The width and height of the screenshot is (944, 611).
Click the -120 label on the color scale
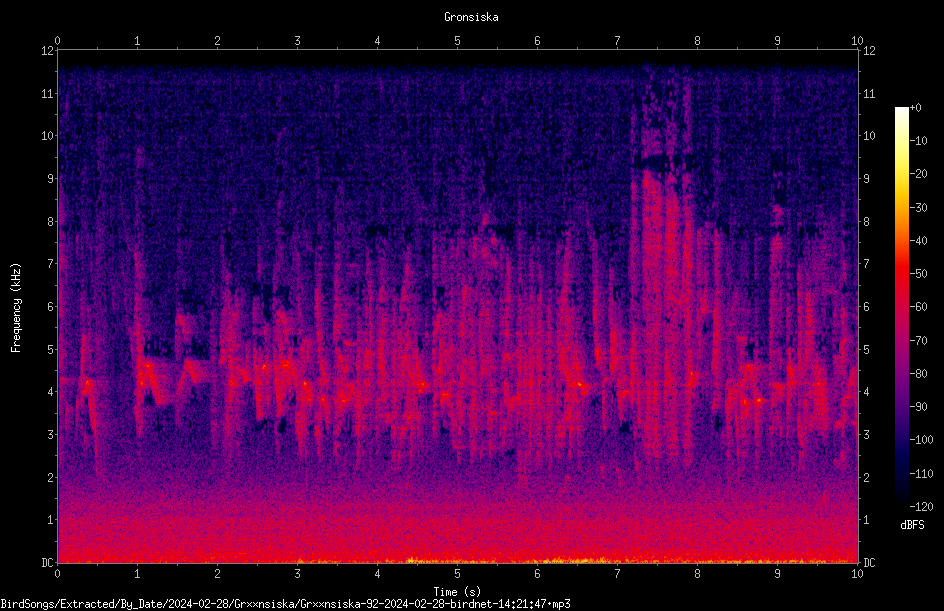(x=921, y=506)
